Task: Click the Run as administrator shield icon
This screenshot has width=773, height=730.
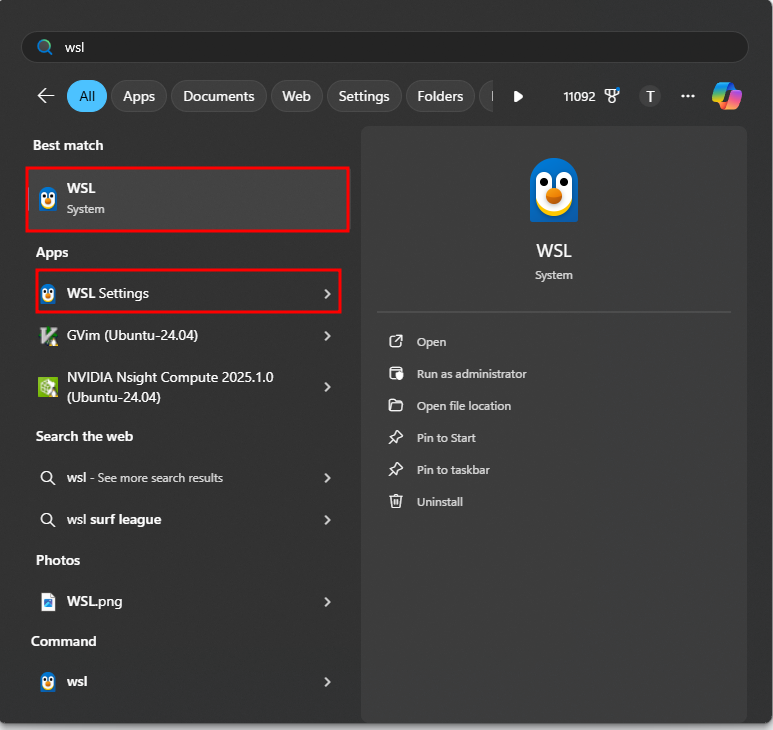Action: (x=396, y=373)
